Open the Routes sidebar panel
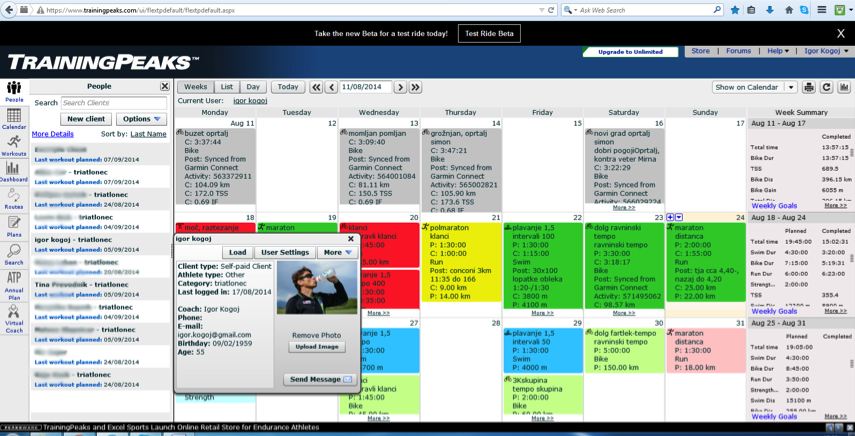 [14, 199]
